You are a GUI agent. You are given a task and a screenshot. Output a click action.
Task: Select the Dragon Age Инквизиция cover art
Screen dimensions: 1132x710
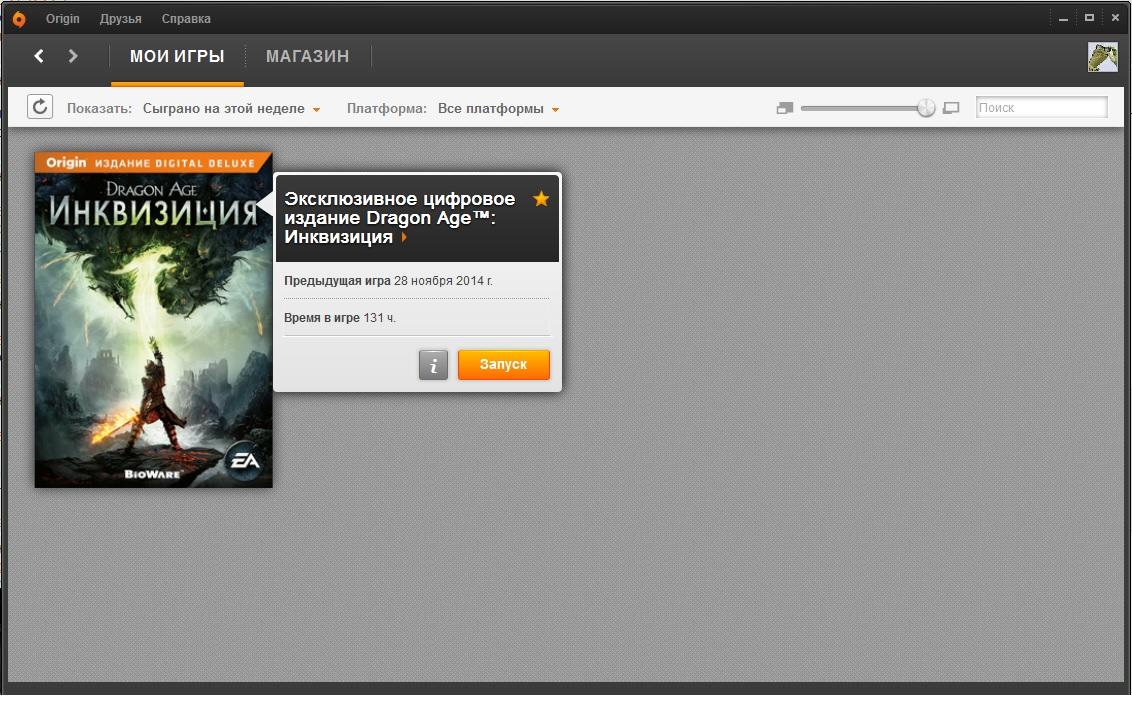tap(154, 319)
